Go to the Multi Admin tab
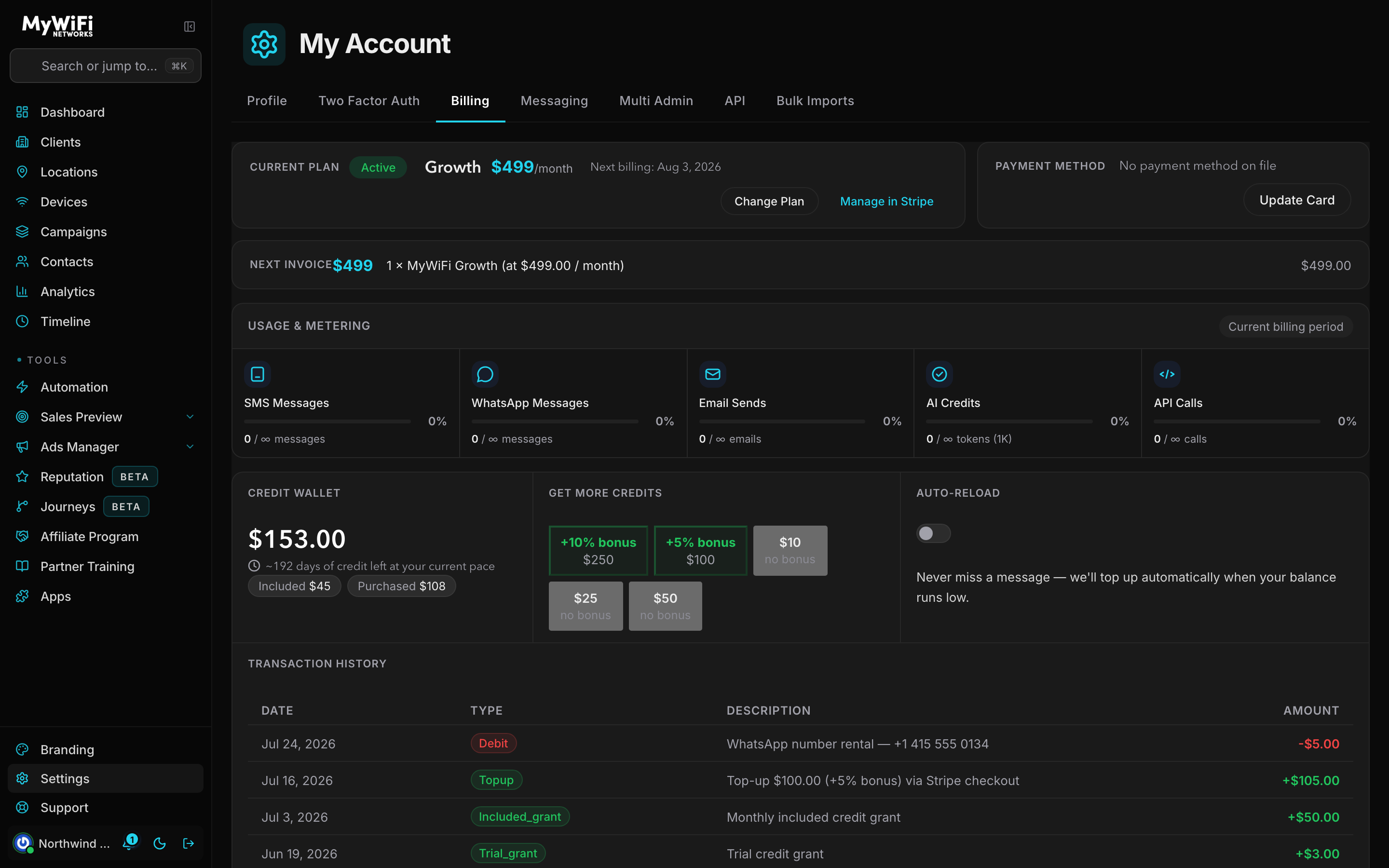This screenshot has width=1389, height=868. (656, 101)
